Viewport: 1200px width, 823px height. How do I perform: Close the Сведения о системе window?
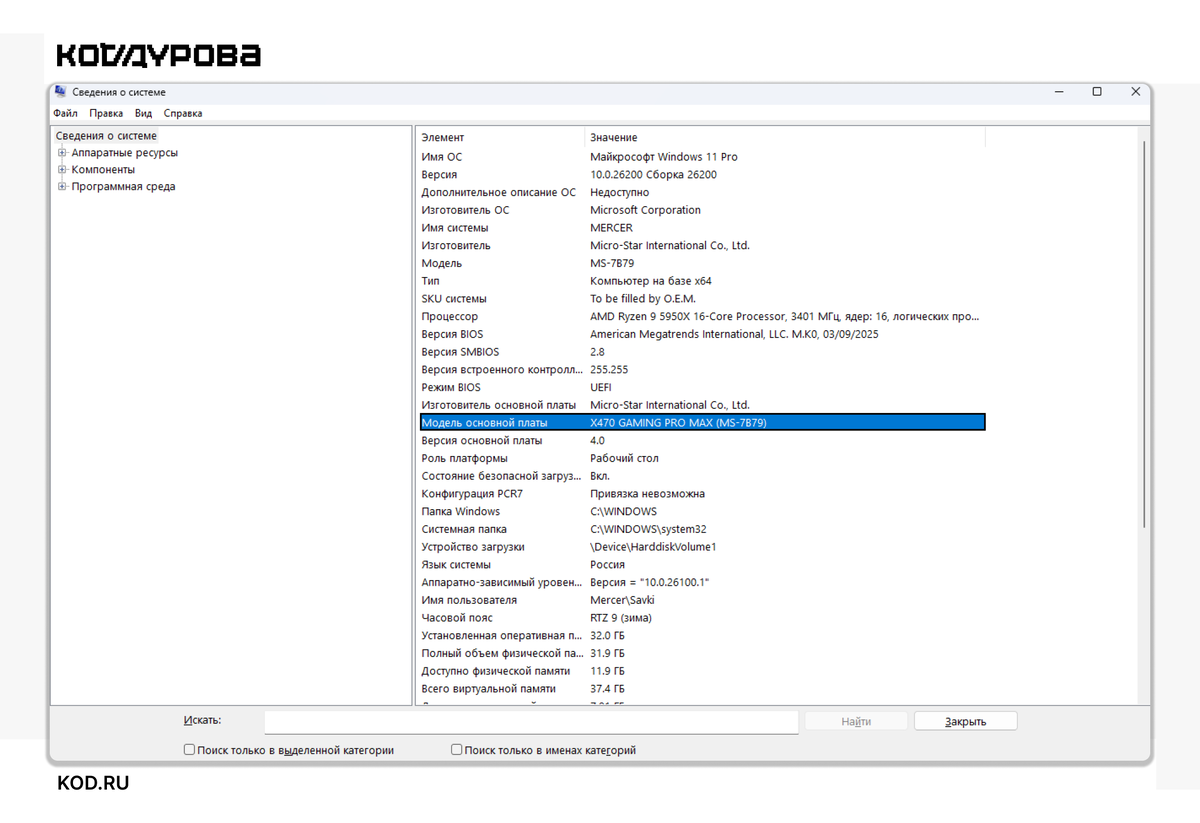pyautogui.click(x=1136, y=91)
